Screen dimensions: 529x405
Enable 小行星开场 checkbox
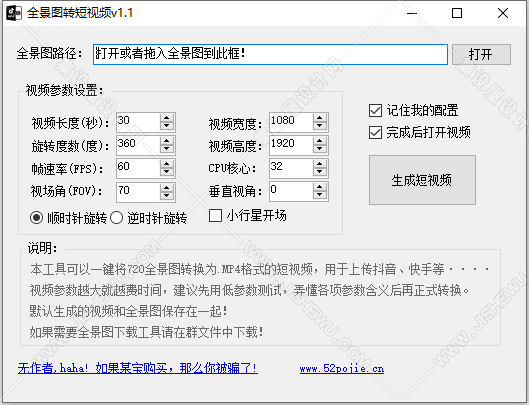point(215,216)
